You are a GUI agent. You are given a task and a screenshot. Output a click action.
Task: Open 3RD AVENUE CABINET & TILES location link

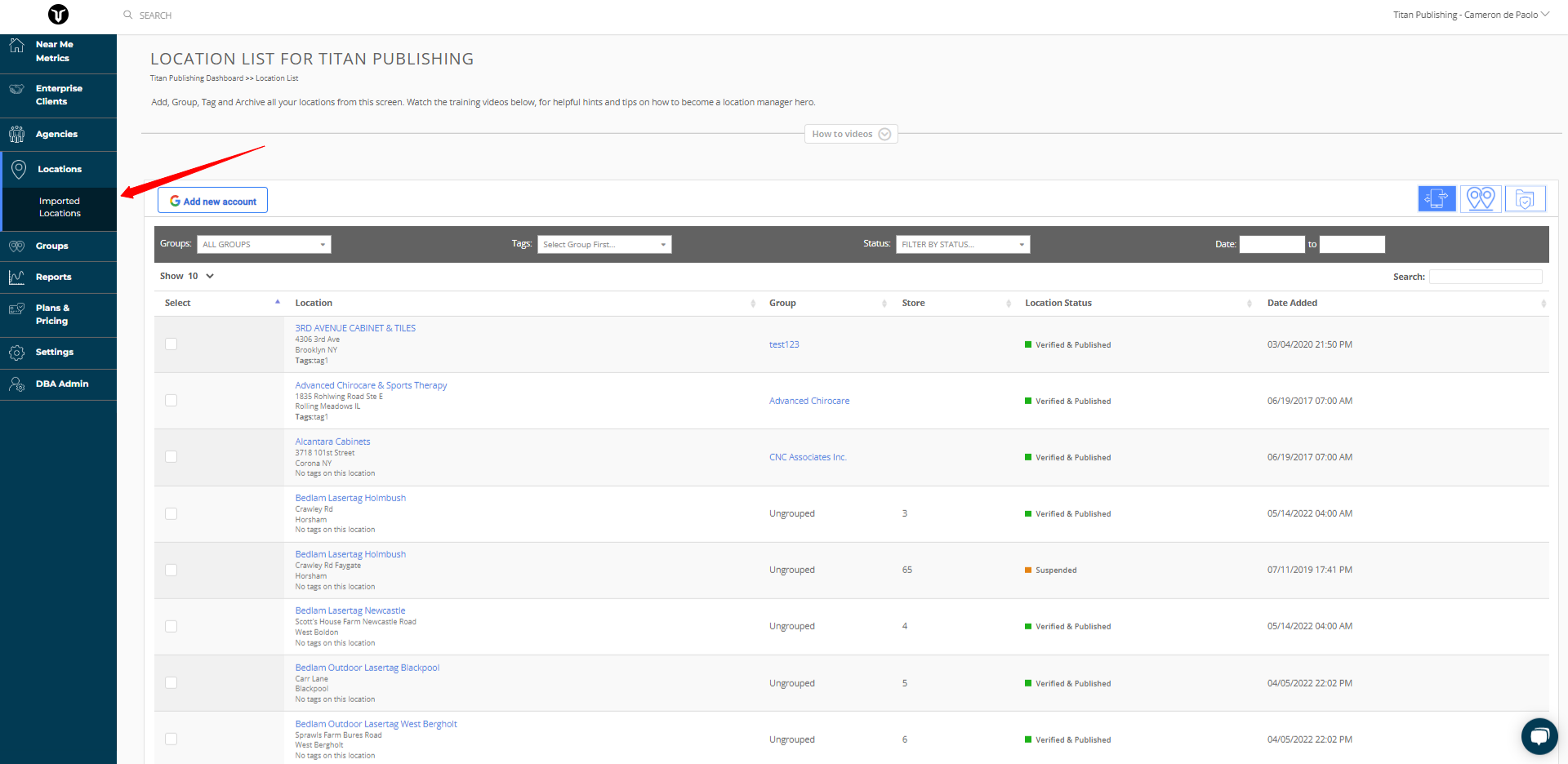pyautogui.click(x=355, y=328)
